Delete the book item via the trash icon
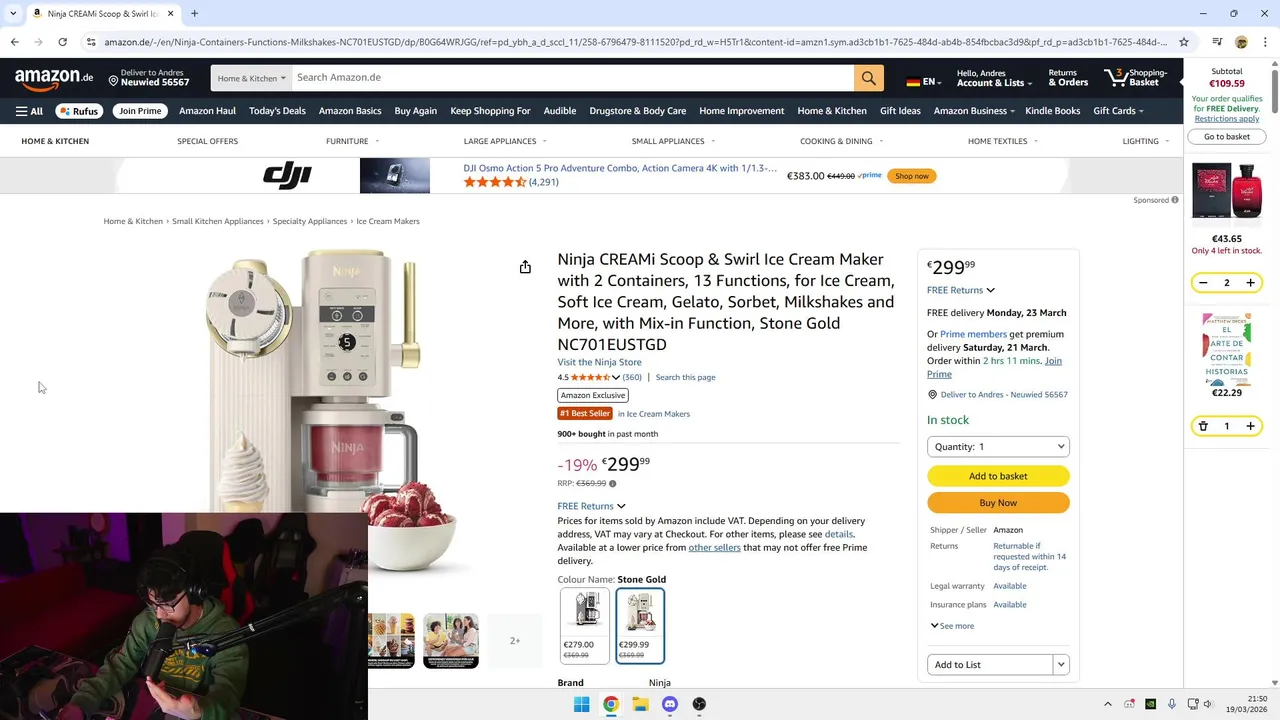The image size is (1280, 720). point(1204,426)
